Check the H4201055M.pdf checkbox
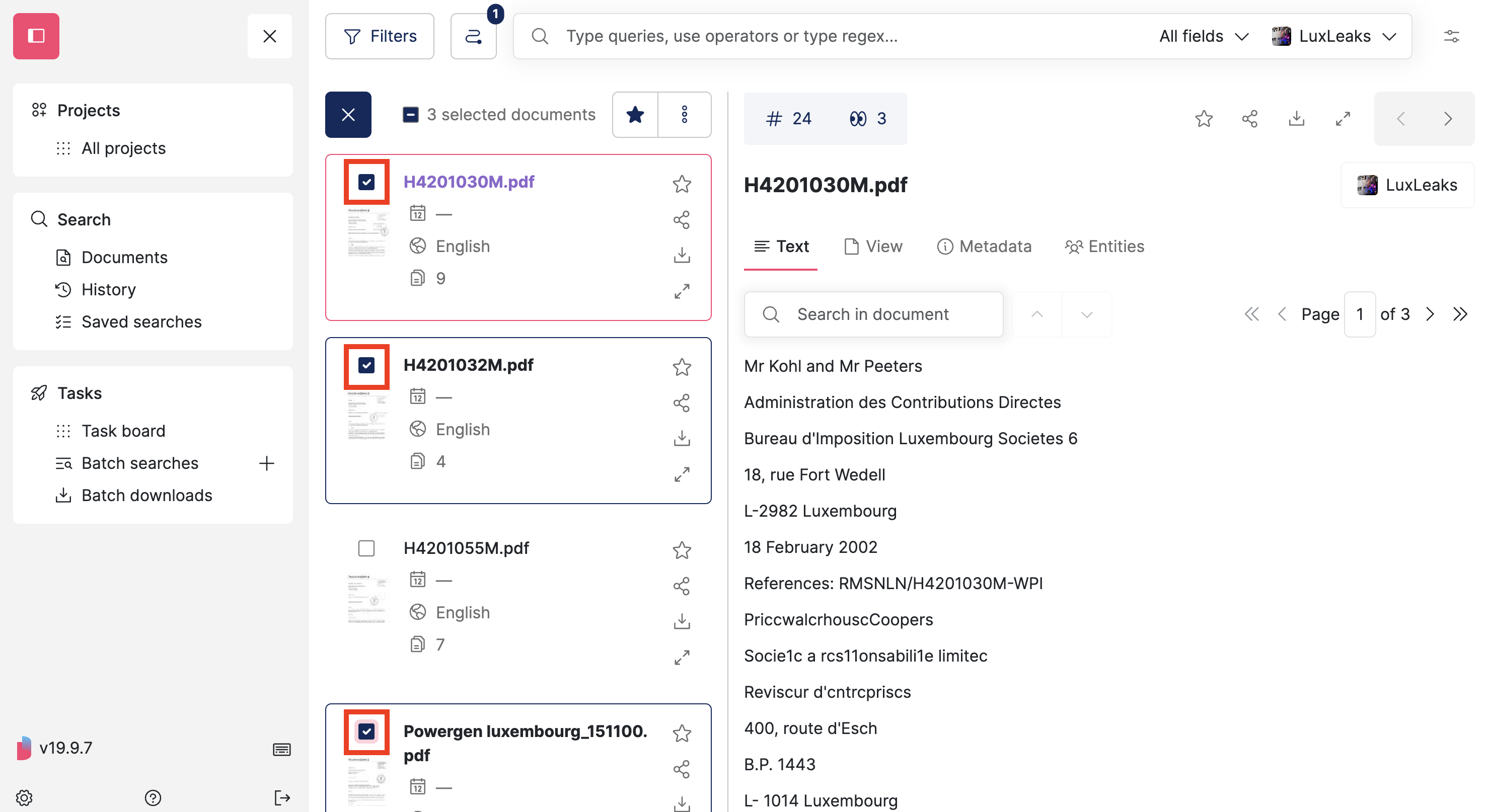Image resolution: width=1488 pixels, height=812 pixels. pos(366,548)
